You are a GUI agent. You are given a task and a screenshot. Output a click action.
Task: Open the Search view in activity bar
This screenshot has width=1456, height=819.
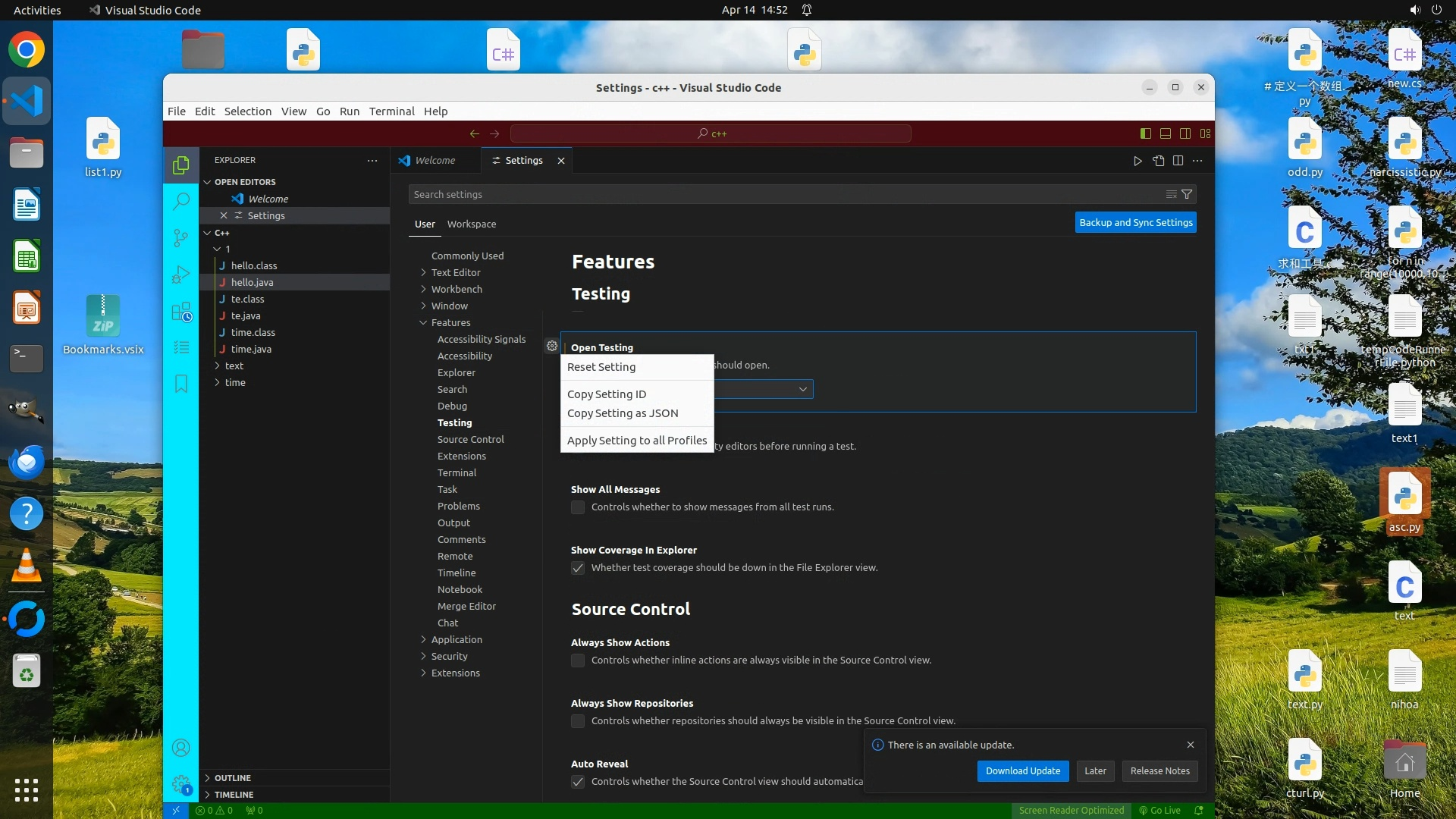pos(180,201)
